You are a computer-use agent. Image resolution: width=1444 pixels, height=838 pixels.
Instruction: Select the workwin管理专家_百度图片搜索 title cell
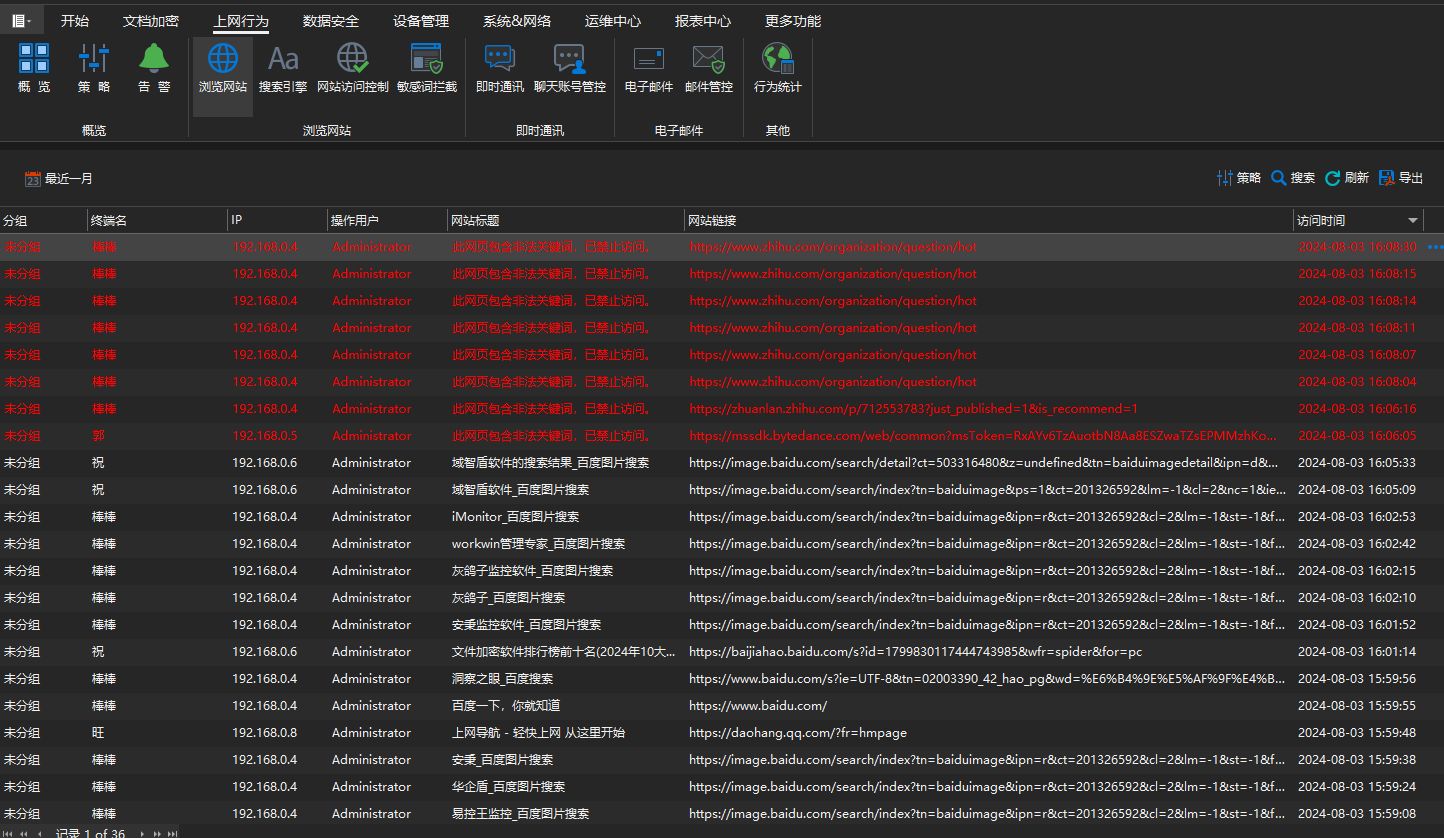point(566,544)
